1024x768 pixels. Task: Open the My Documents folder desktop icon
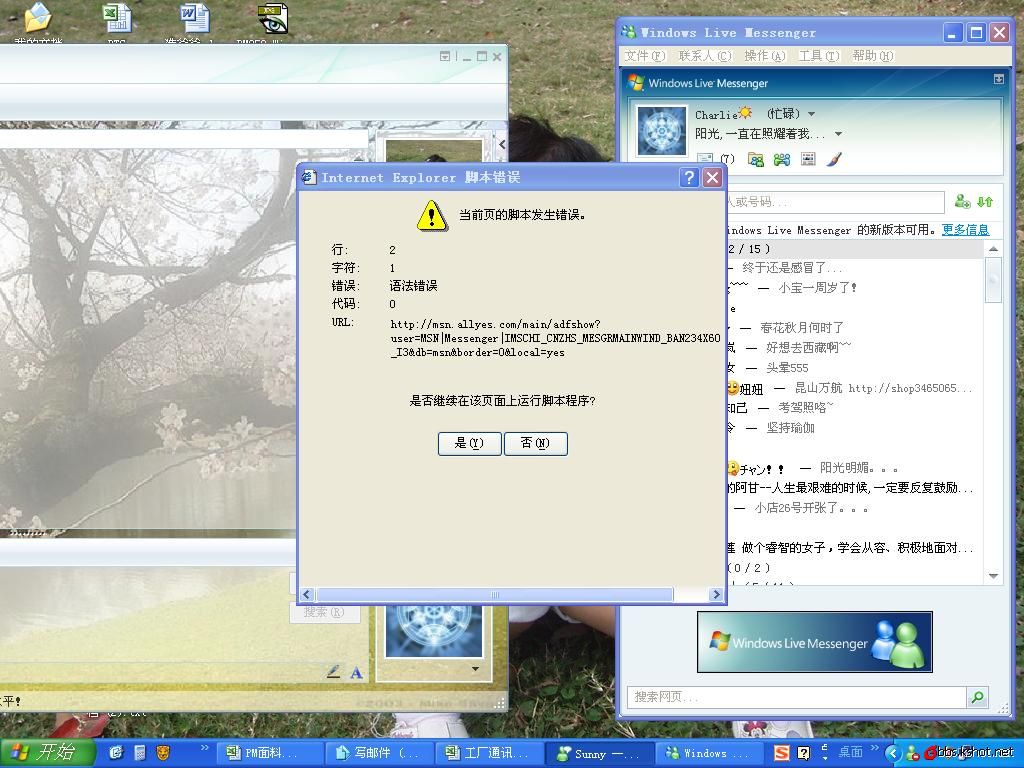pyautogui.click(x=39, y=20)
